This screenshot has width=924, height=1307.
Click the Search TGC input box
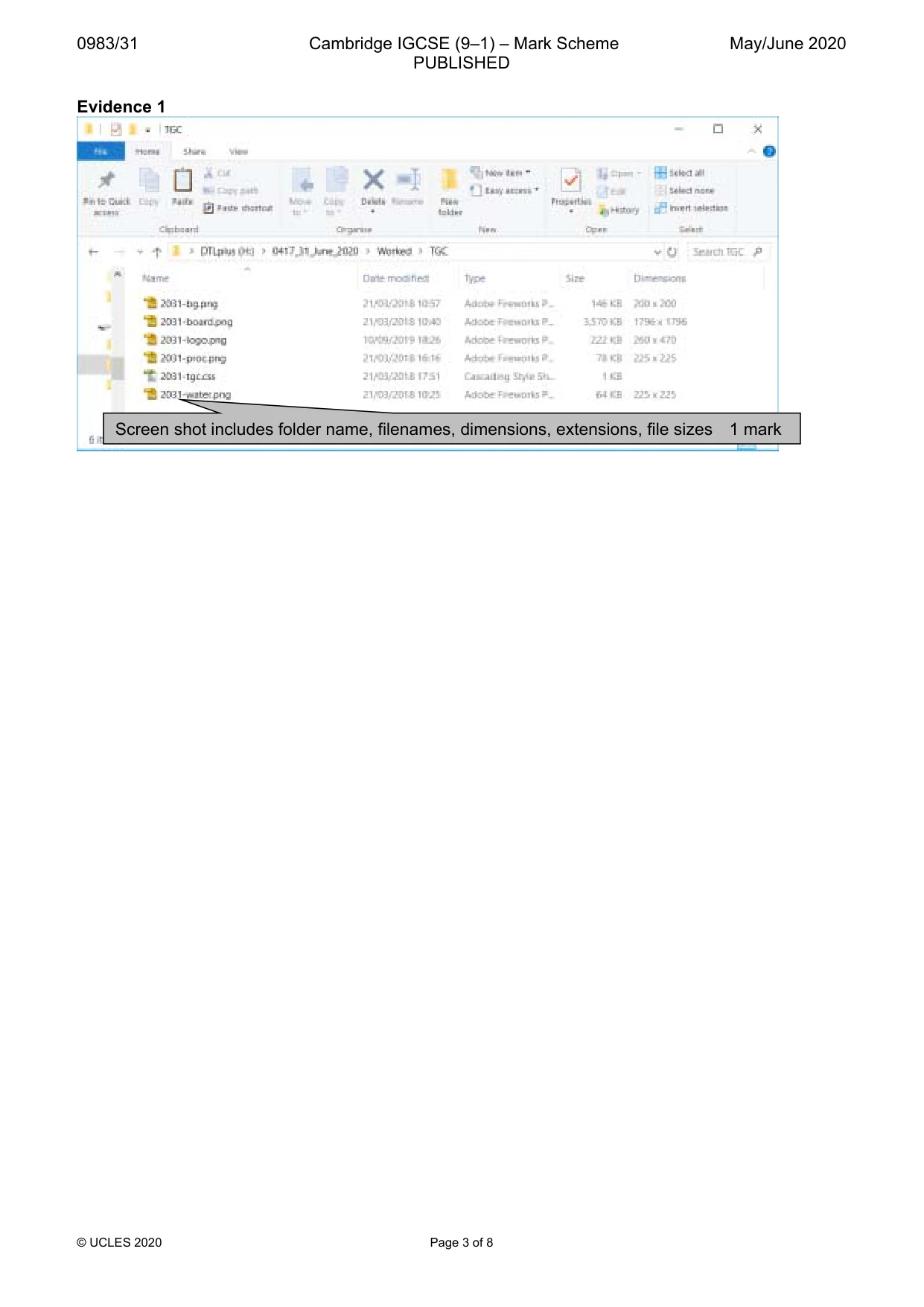pyautogui.click(x=728, y=252)
